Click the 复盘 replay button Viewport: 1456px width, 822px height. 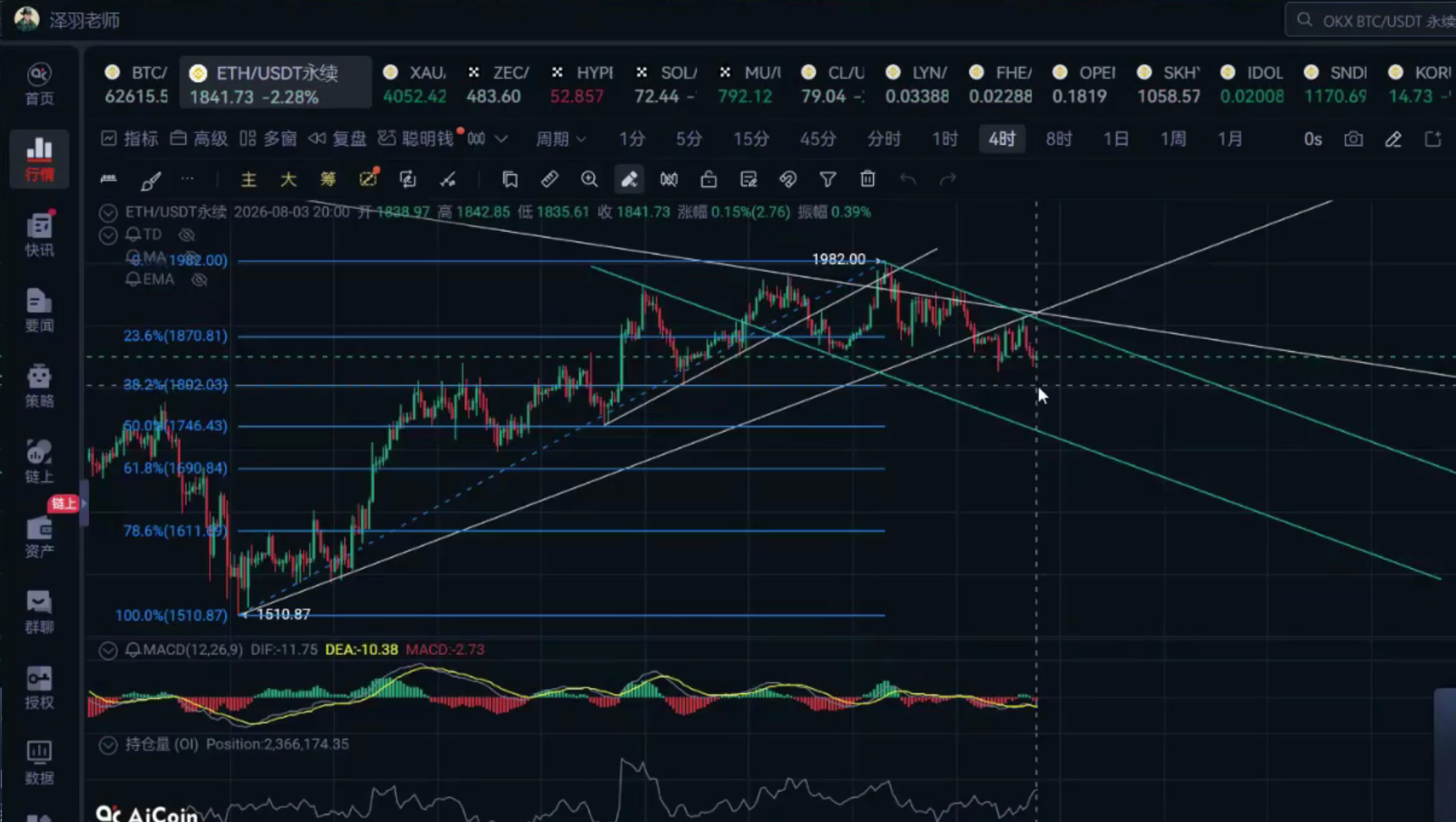(x=337, y=139)
